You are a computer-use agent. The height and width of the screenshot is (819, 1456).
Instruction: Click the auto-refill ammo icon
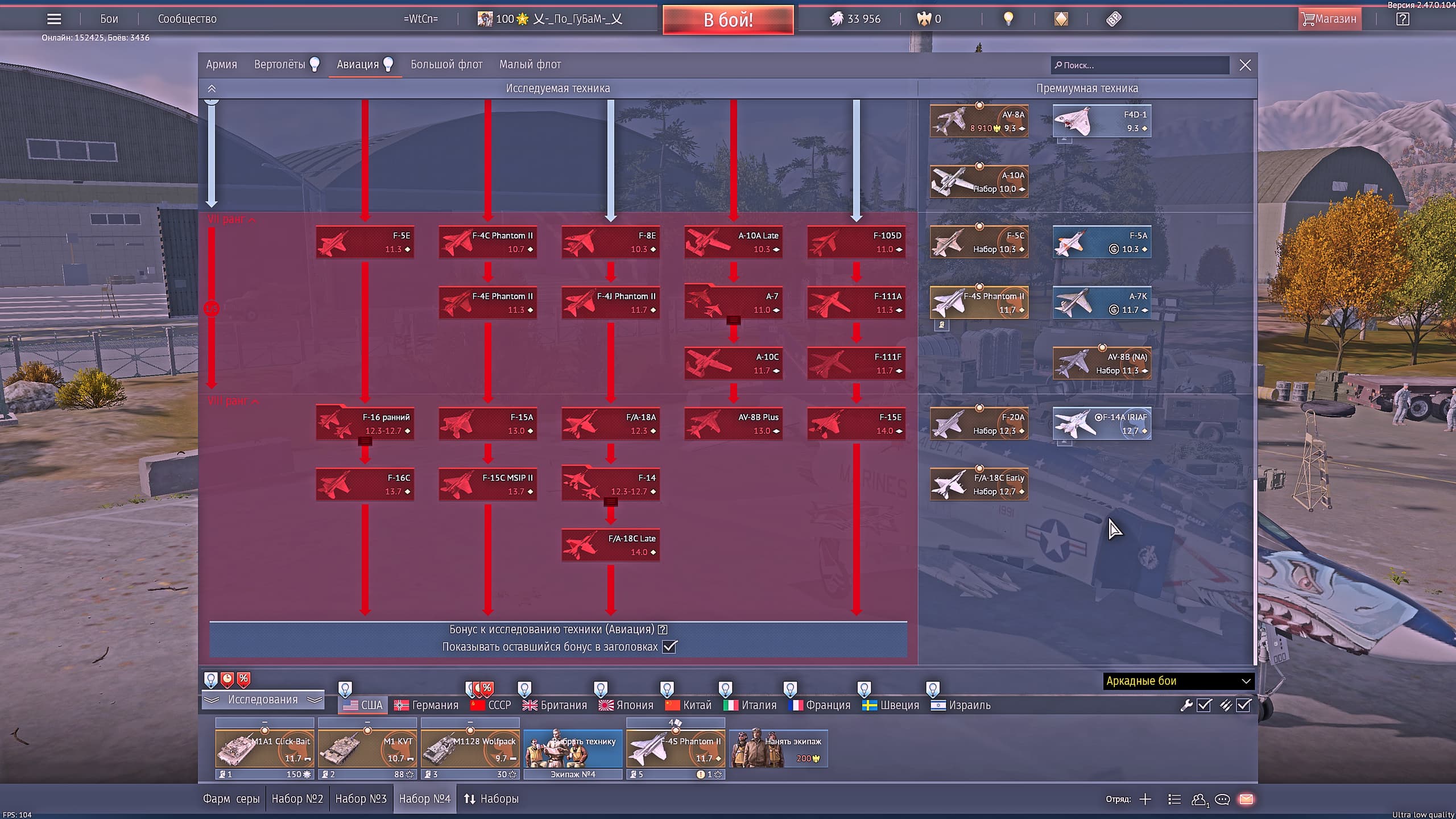1226,705
